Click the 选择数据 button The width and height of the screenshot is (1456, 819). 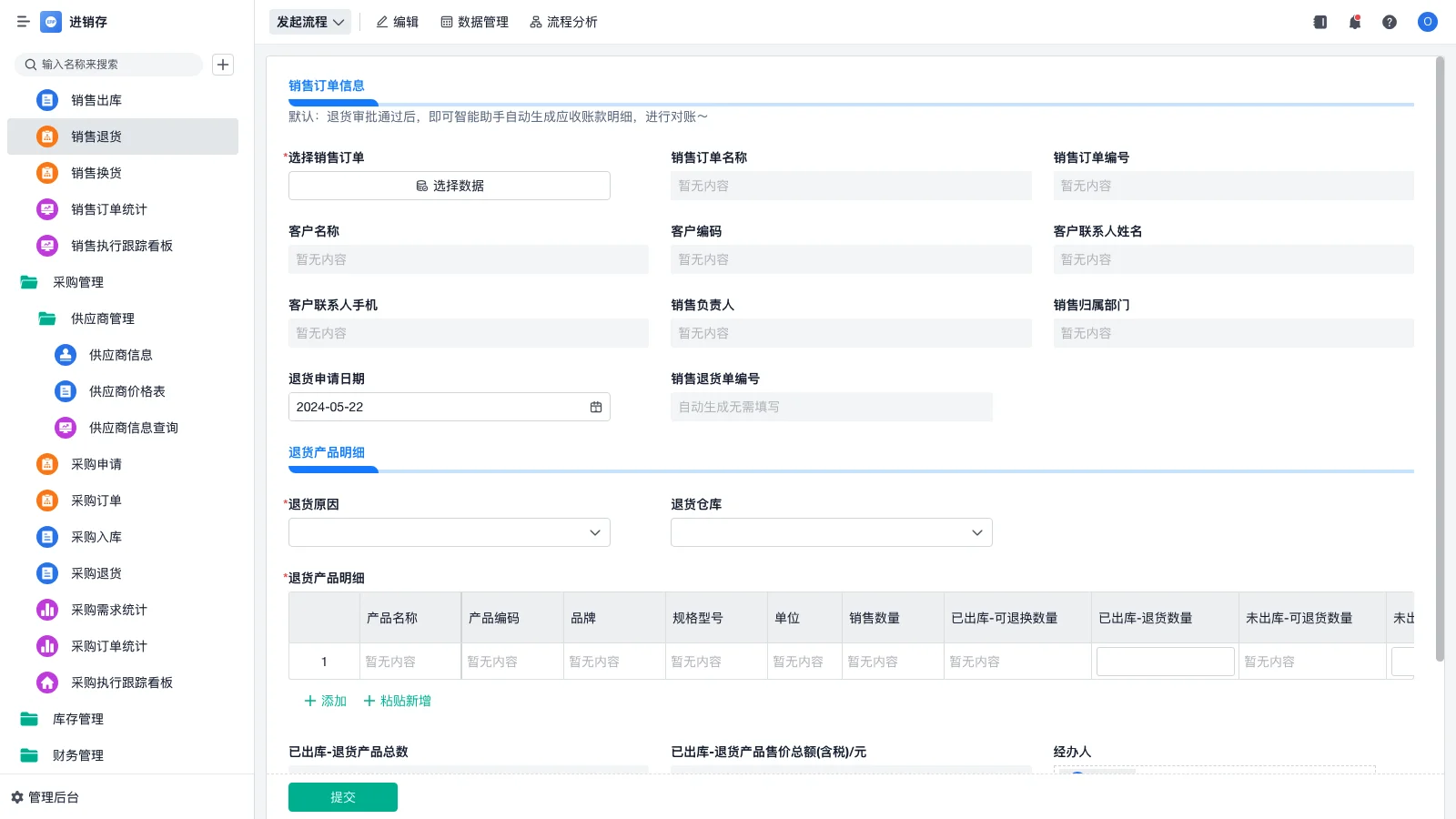[450, 186]
